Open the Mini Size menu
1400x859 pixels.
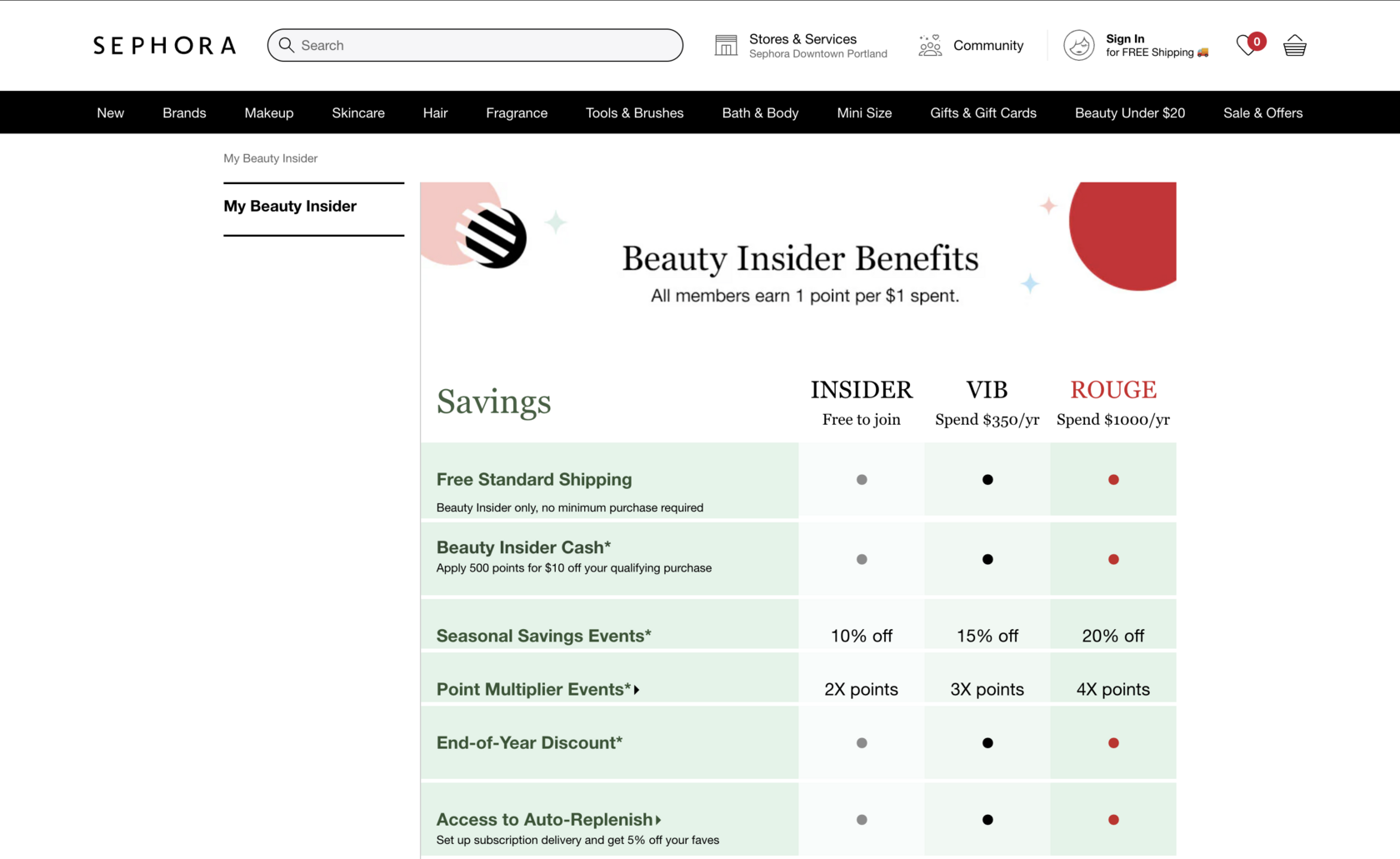(x=864, y=112)
